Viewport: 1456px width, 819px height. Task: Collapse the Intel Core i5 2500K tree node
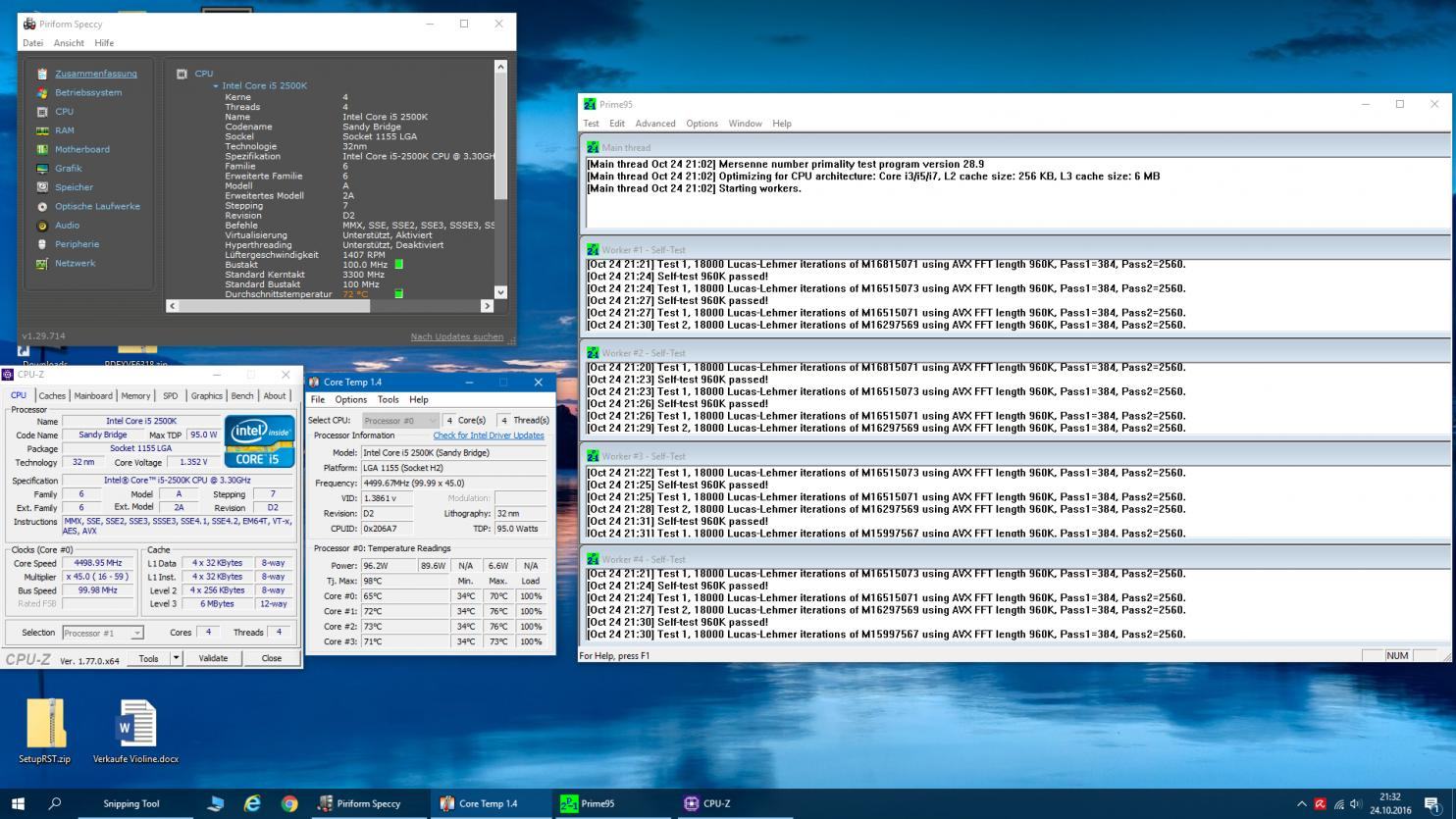[x=216, y=86]
